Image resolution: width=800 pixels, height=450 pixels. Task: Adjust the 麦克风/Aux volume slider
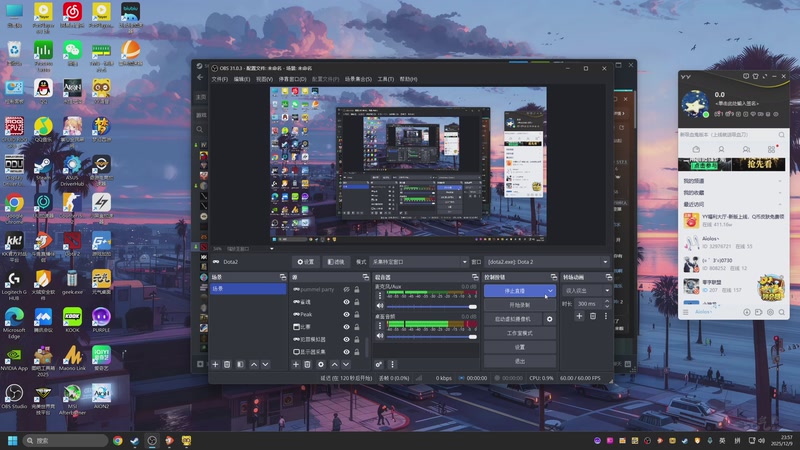click(431, 307)
